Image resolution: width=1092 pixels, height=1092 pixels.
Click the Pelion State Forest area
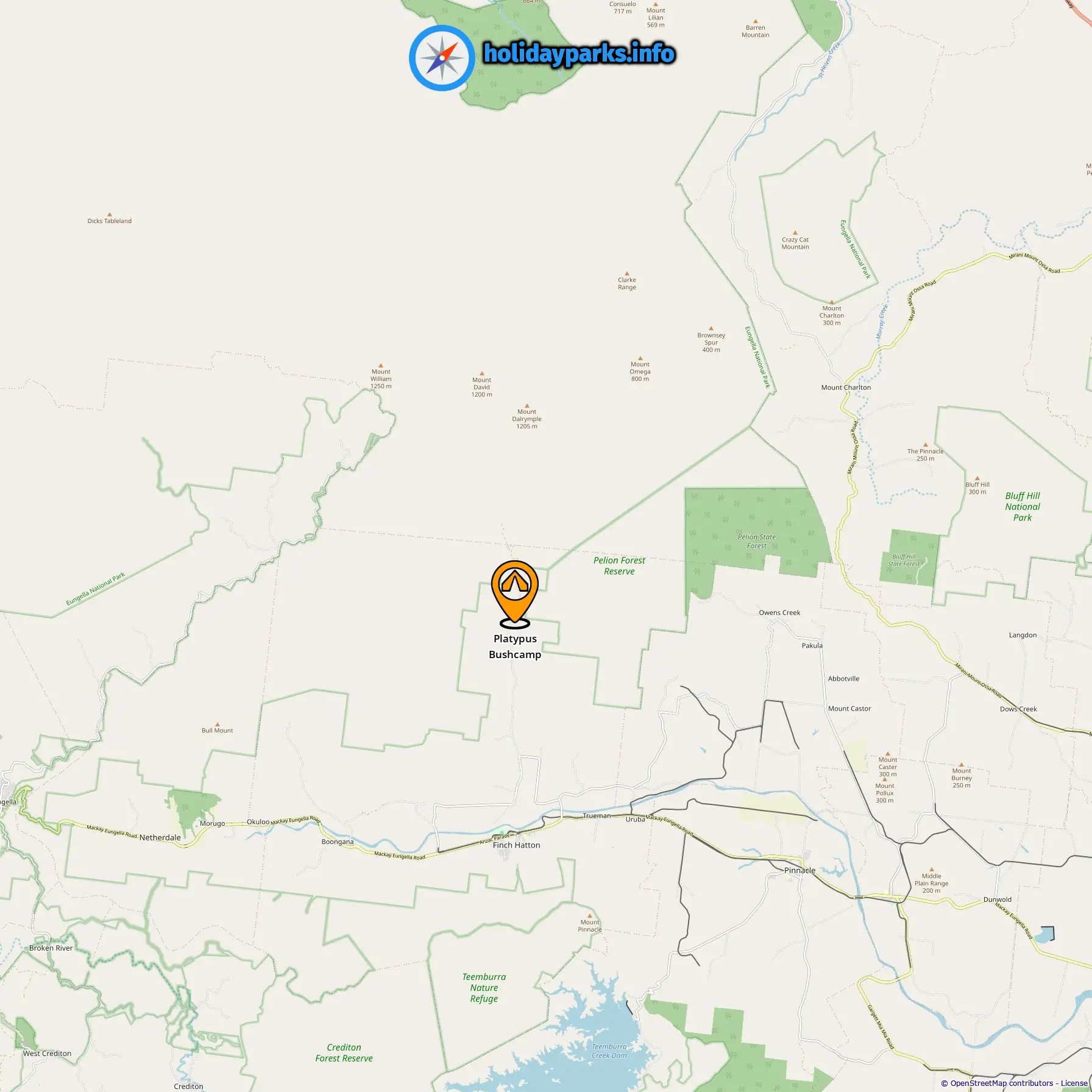(757, 541)
